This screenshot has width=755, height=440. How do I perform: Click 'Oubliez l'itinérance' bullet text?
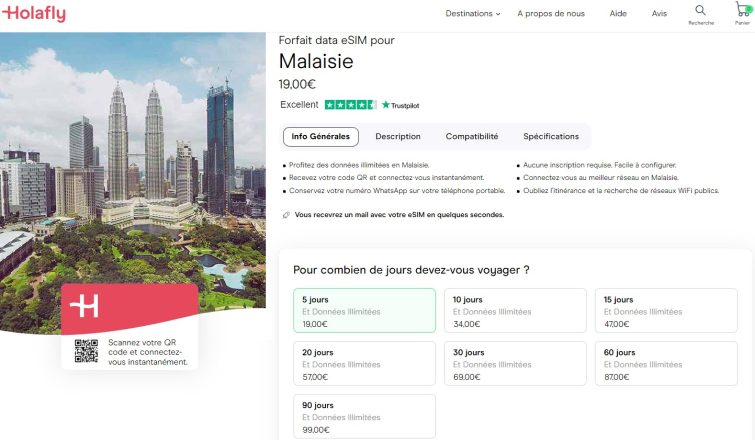tap(621, 191)
